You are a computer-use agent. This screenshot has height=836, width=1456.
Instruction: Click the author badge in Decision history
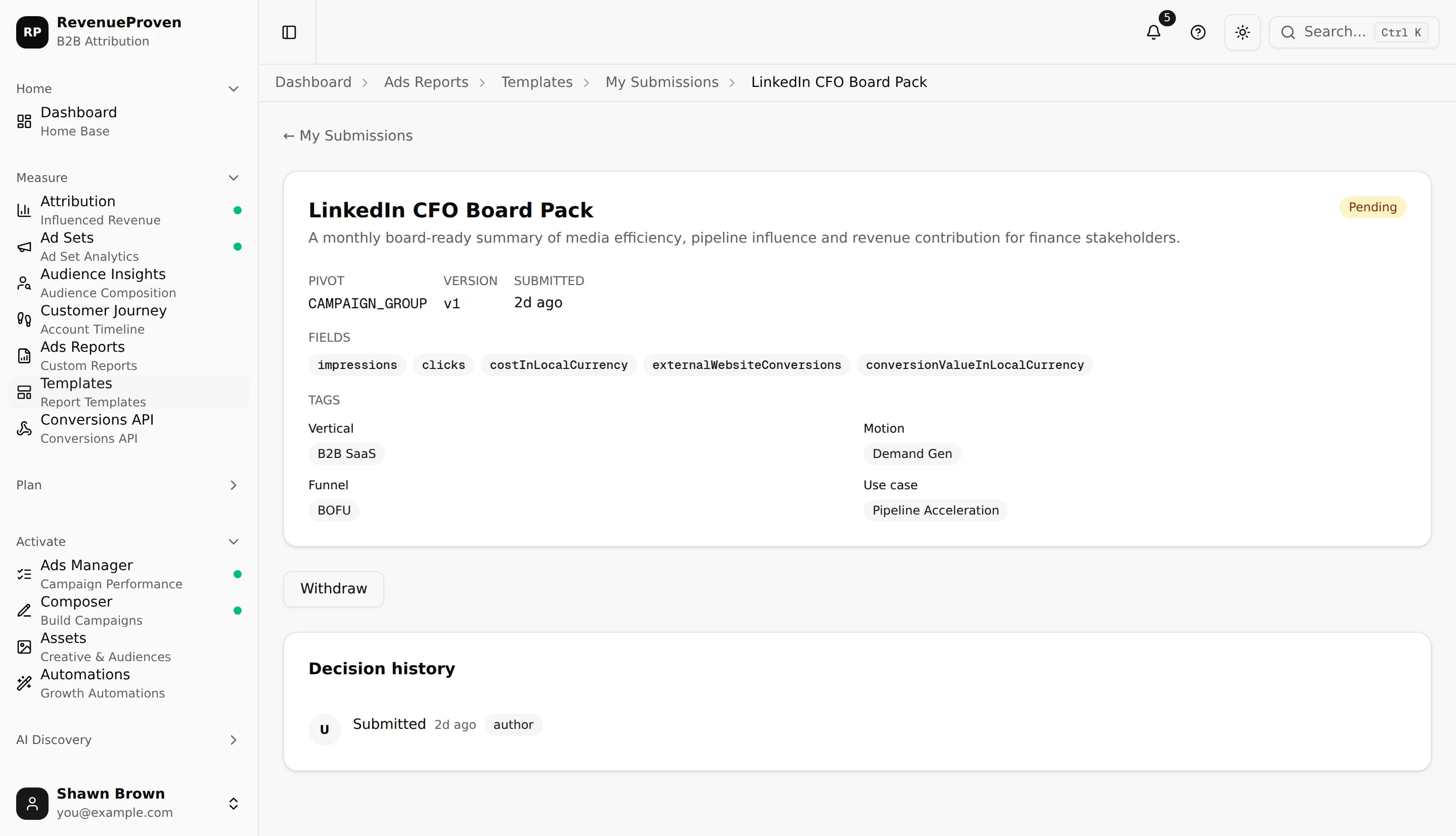coord(513,725)
